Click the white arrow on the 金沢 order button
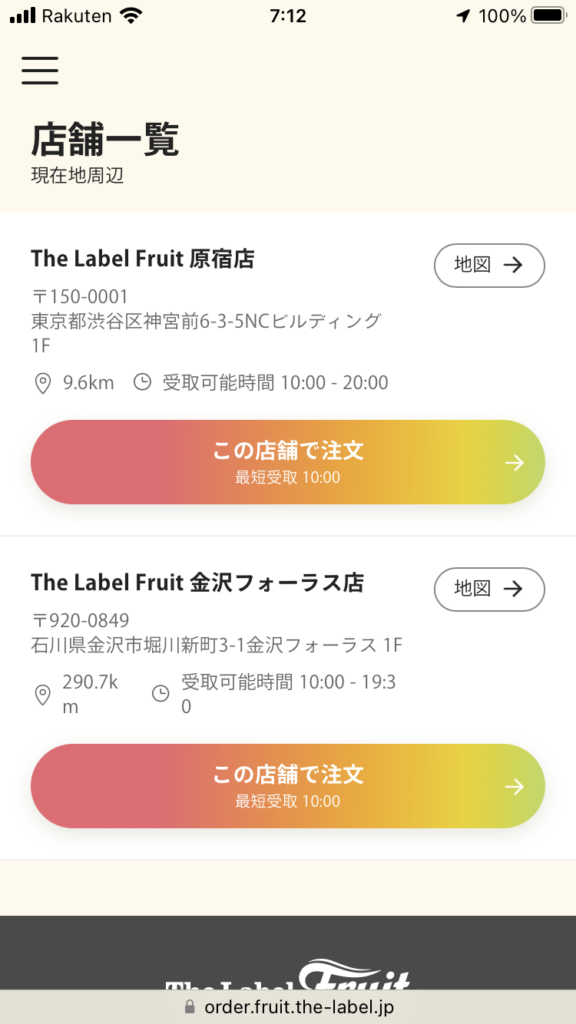Image resolution: width=576 pixels, height=1024 pixels. 515,787
